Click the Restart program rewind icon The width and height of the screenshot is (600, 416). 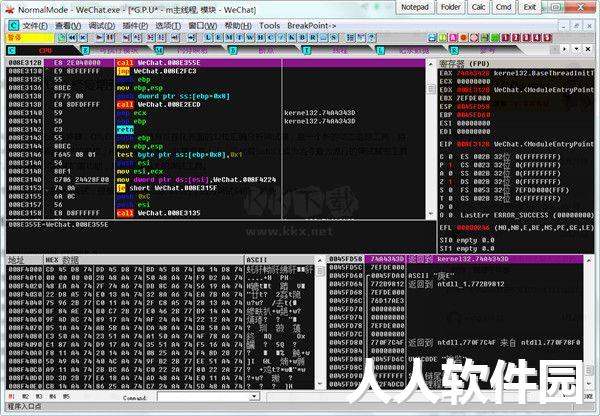coord(72,38)
